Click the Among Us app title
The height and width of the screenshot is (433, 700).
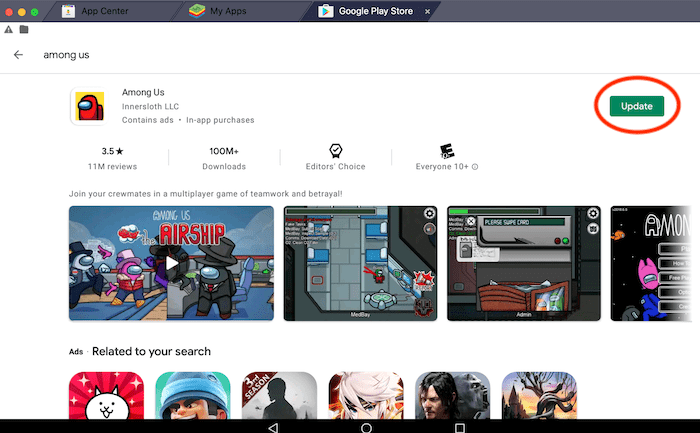pyautogui.click(x=143, y=92)
